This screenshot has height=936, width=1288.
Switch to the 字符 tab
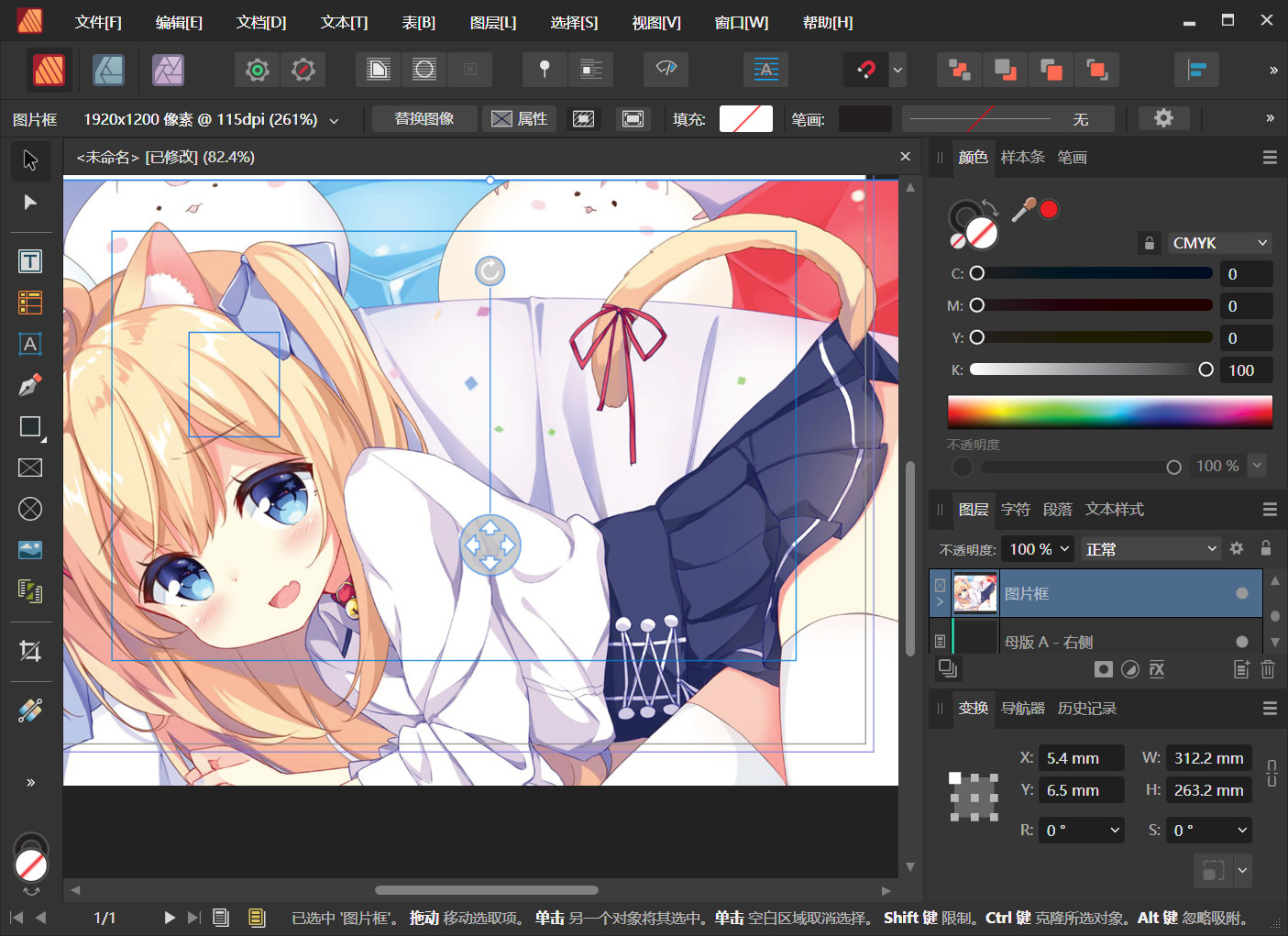(x=1016, y=509)
